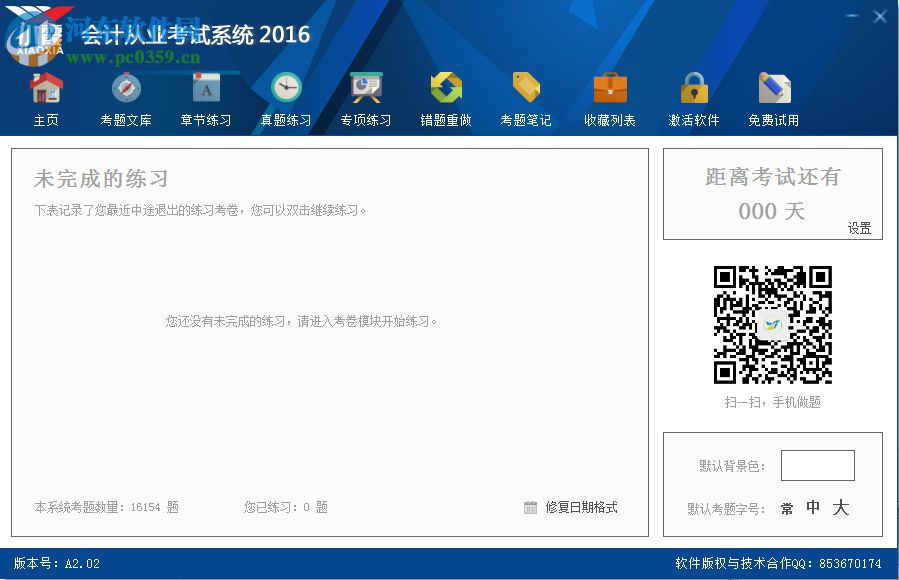This screenshot has width=899, height=580.
Task: Open 错题重做 to redo wrong questions
Action: pyautogui.click(x=445, y=100)
